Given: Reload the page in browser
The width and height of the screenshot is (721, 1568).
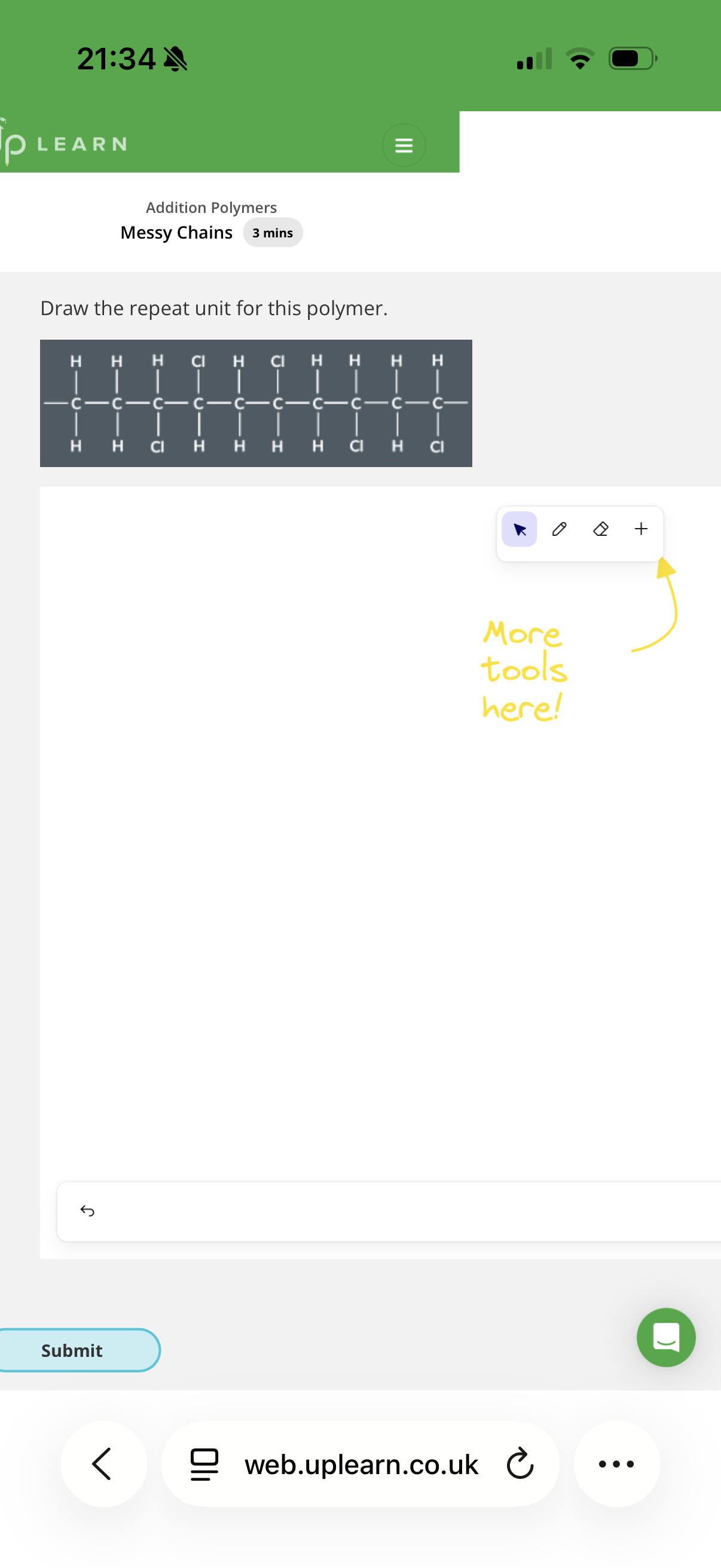Looking at the screenshot, I should click(520, 1464).
